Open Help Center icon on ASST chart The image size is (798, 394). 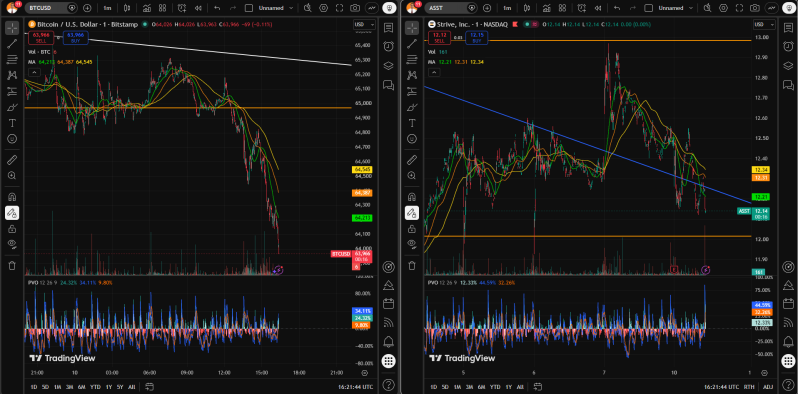pos(788,384)
